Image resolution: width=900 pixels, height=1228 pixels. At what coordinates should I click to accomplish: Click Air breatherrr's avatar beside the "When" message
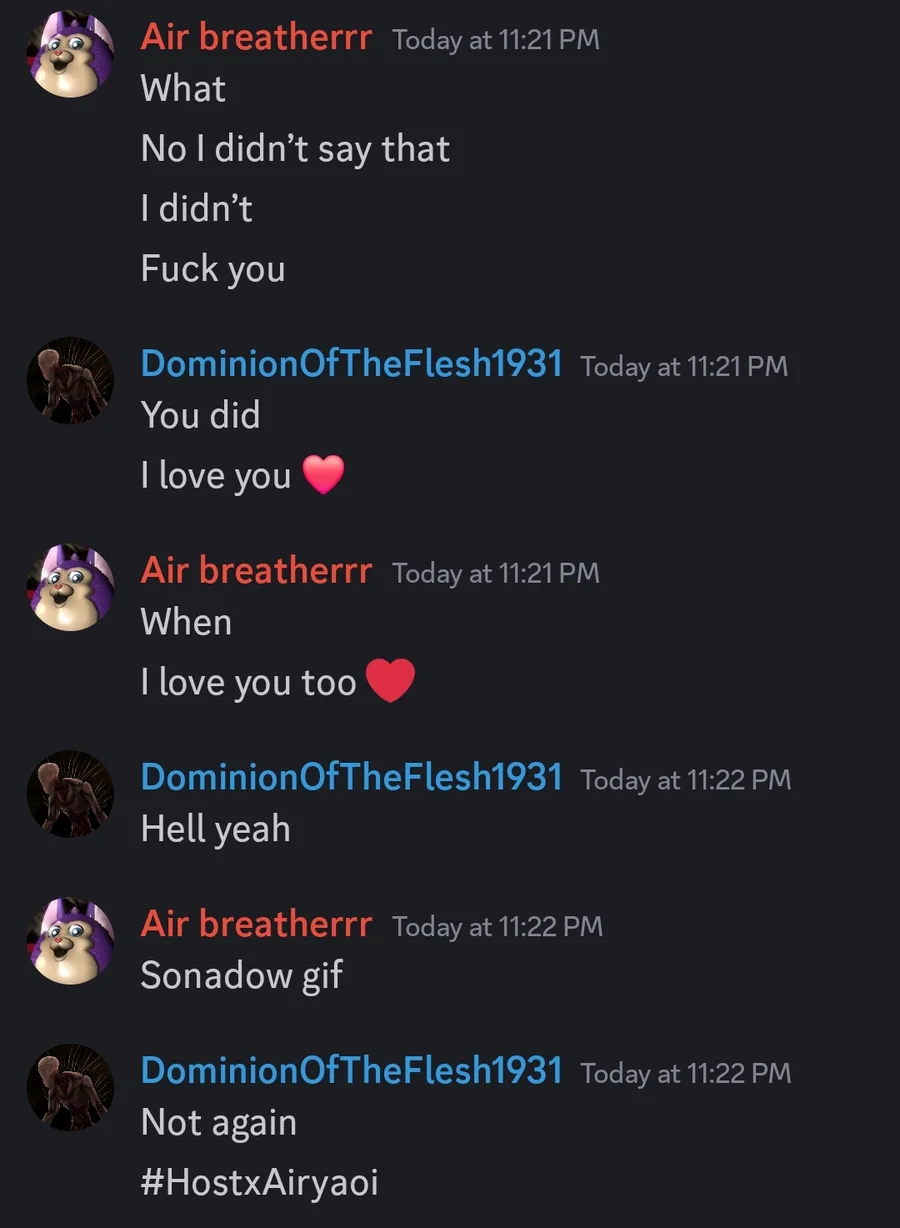(70, 588)
